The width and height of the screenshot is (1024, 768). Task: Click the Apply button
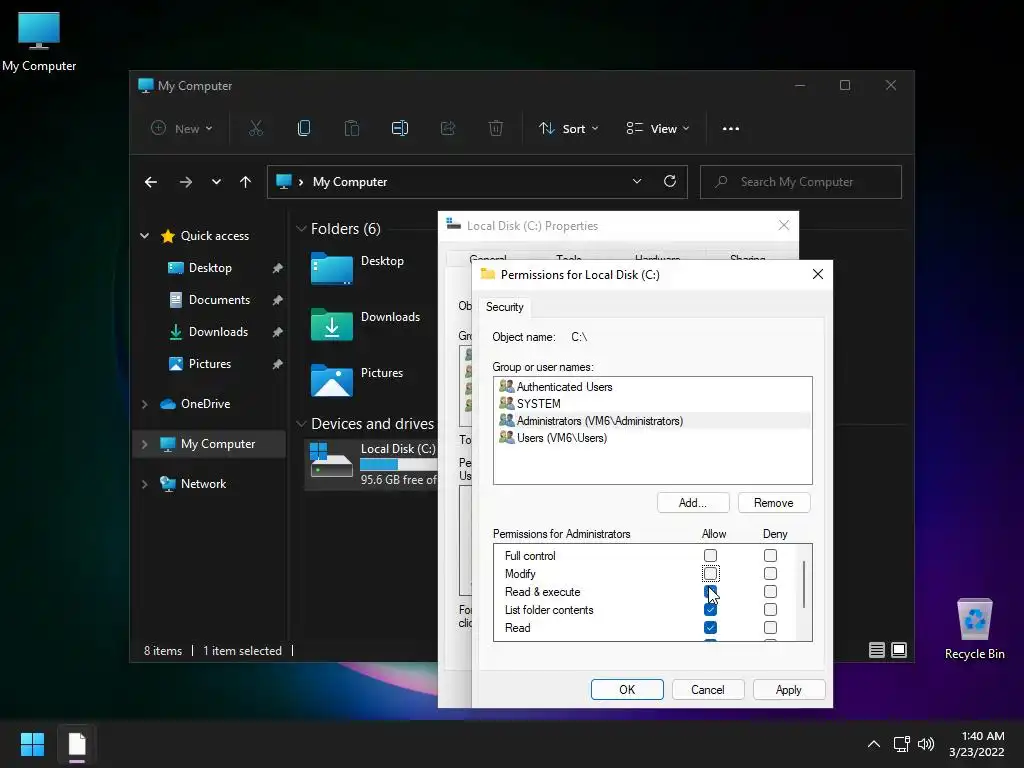click(x=789, y=690)
